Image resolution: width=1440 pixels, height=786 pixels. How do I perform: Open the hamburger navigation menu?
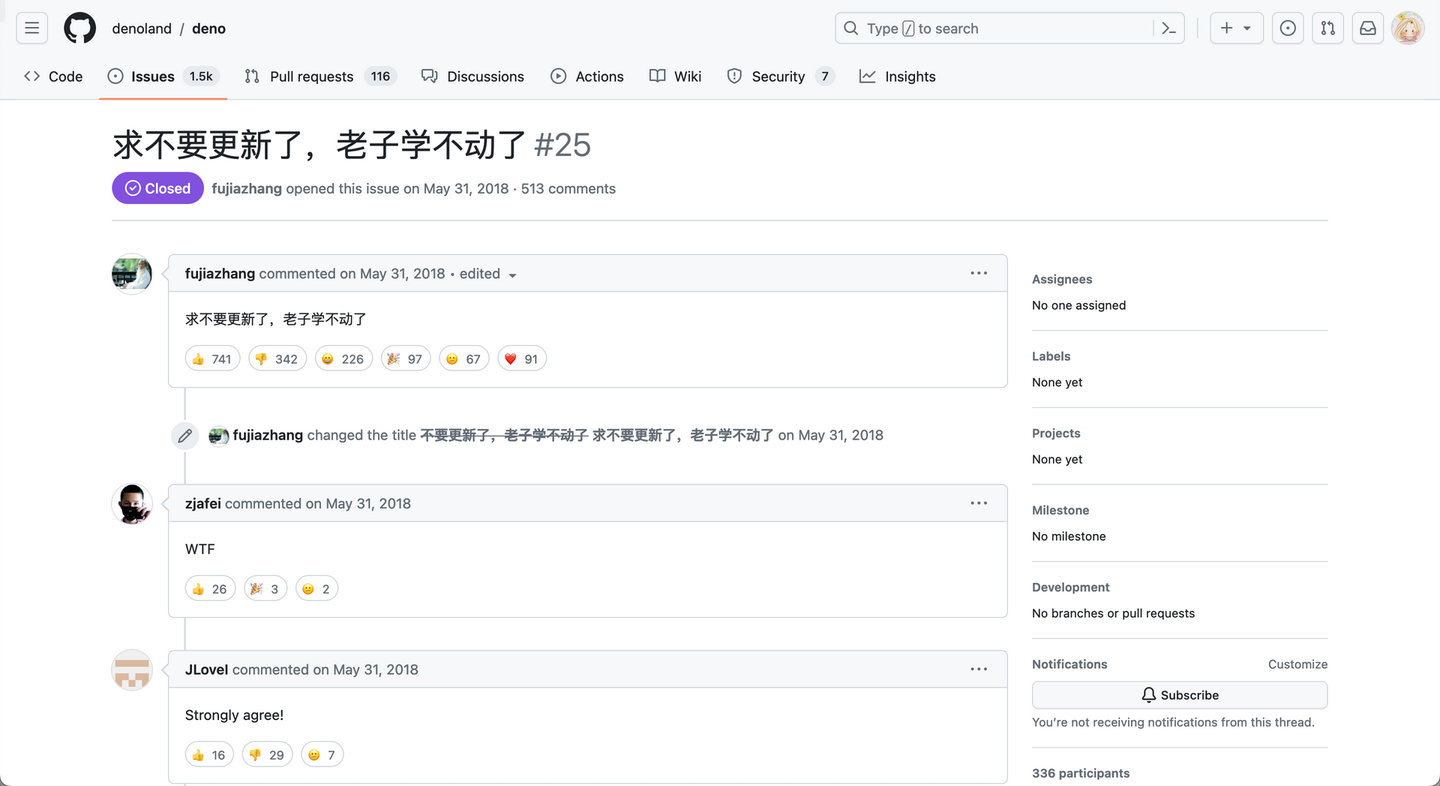[x=32, y=28]
